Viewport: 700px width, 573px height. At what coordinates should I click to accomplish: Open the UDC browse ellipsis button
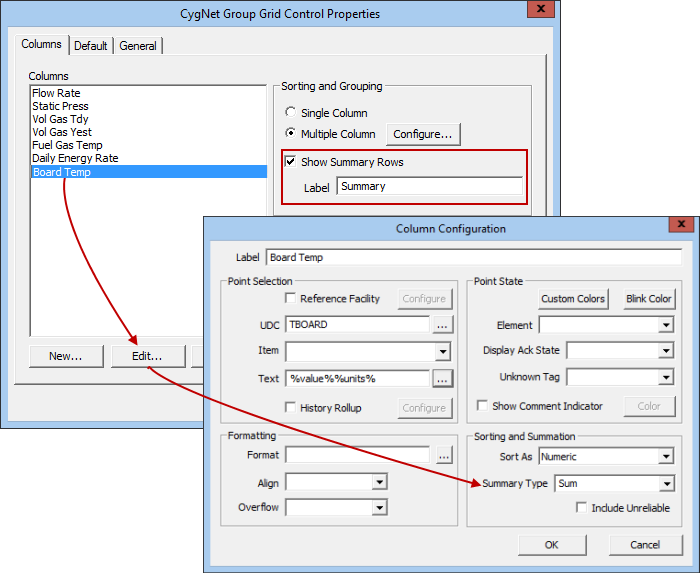pos(442,325)
